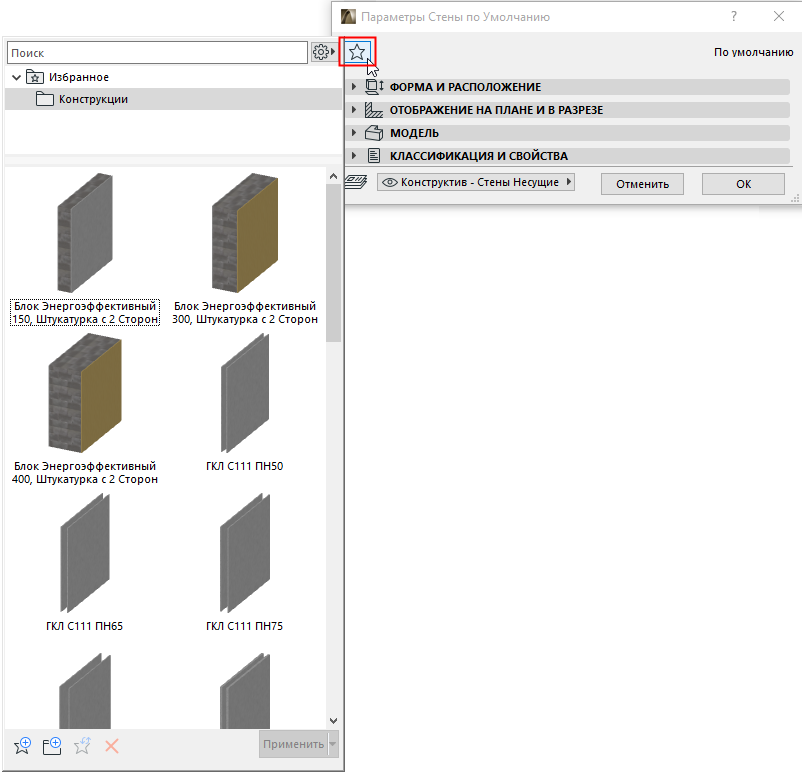
Task: Collapse the Избранное tree node
Action: [x=16, y=76]
